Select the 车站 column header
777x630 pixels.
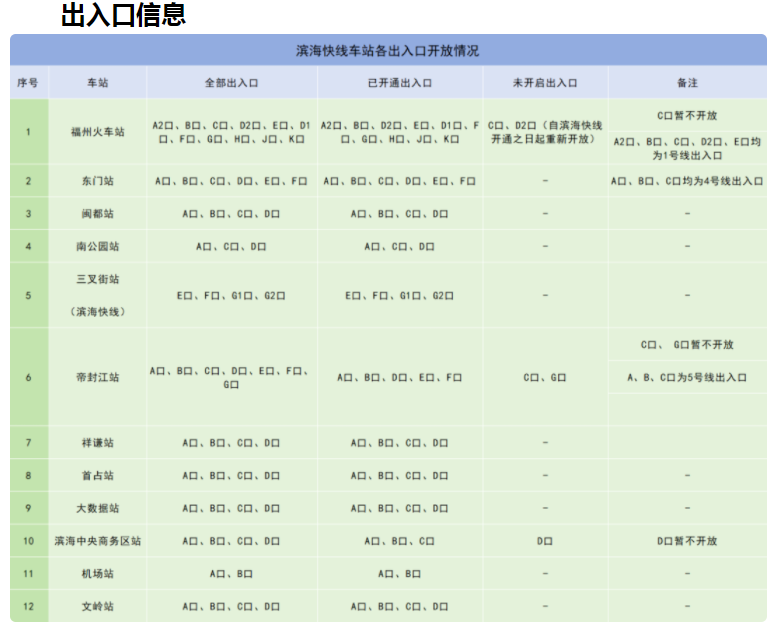click(97, 83)
